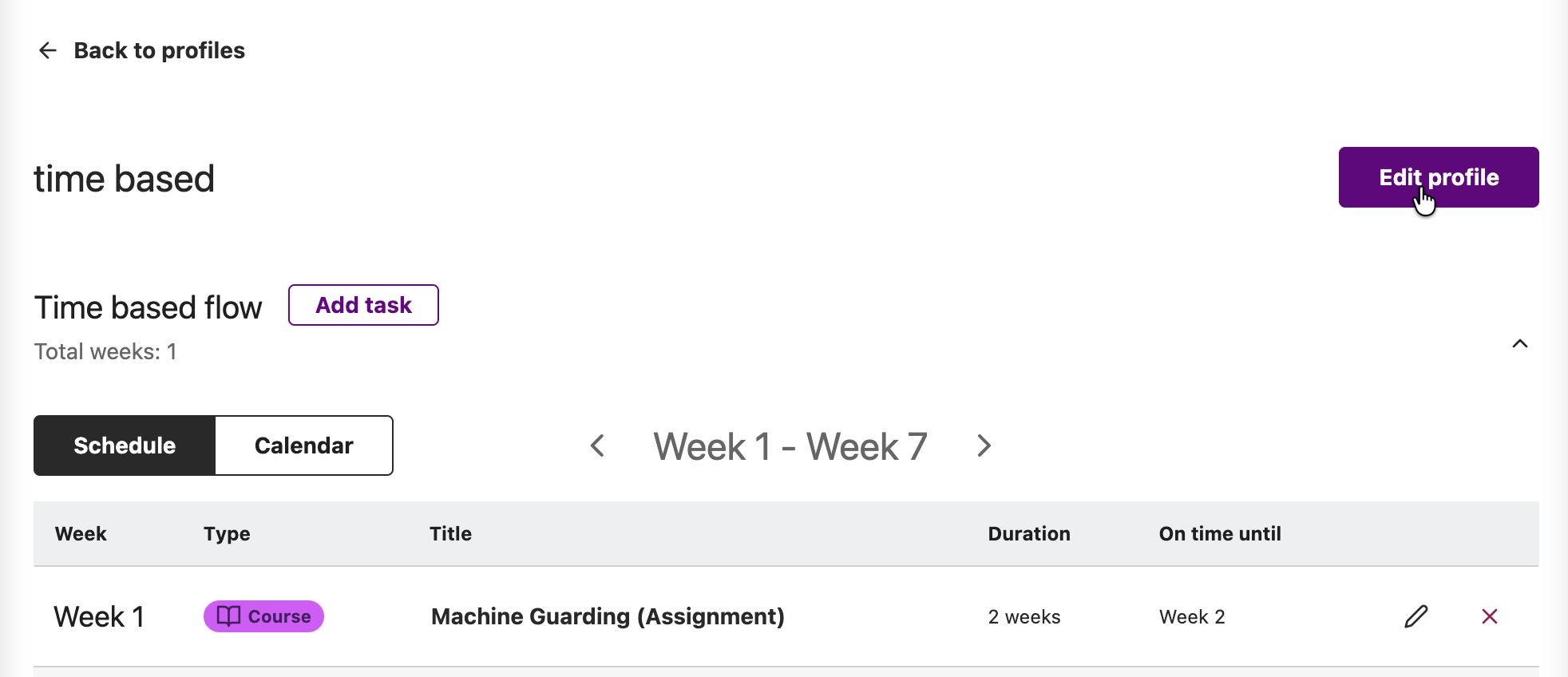Image resolution: width=1568 pixels, height=677 pixels.
Task: Edit the Machine Guarding task with pencil icon
Action: coord(1416,616)
